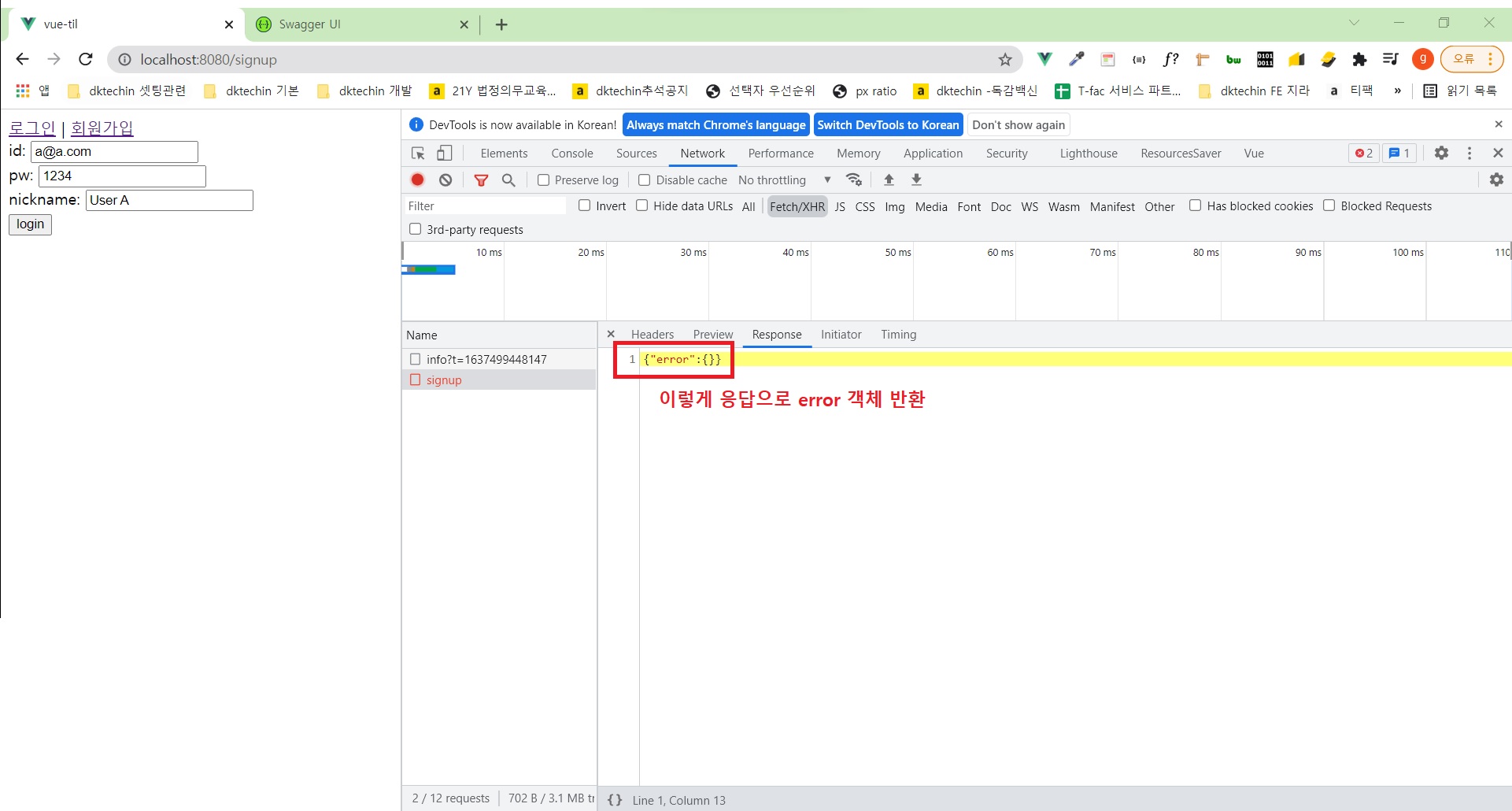Click the nickname input field
Viewport: 1512px width, 811px height.
(x=169, y=201)
